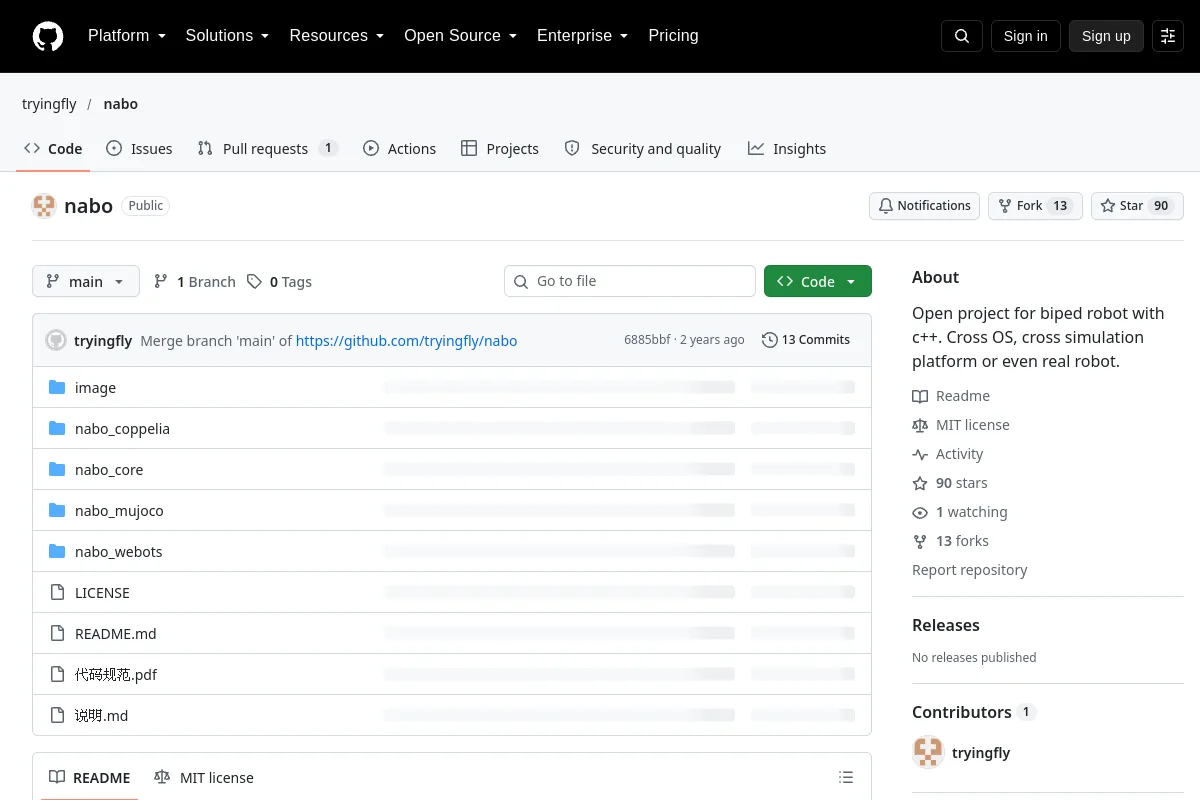The image size is (1200, 800).
Task: Fork the repository with Fork button
Action: coord(1035,206)
